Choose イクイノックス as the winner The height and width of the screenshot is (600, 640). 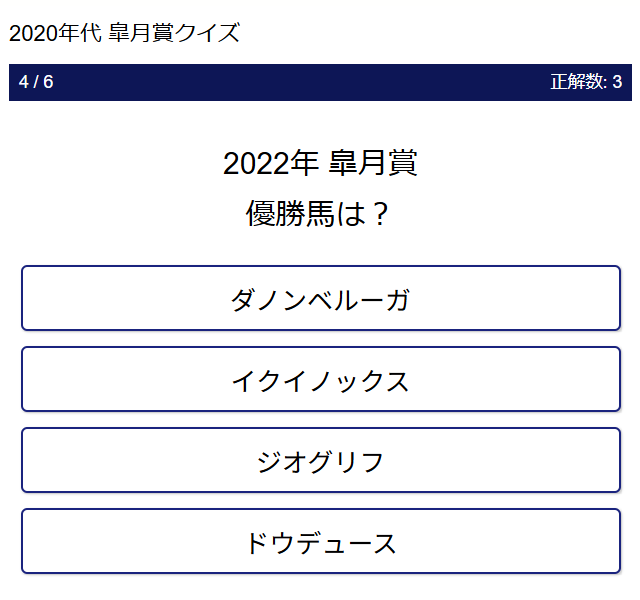320,379
